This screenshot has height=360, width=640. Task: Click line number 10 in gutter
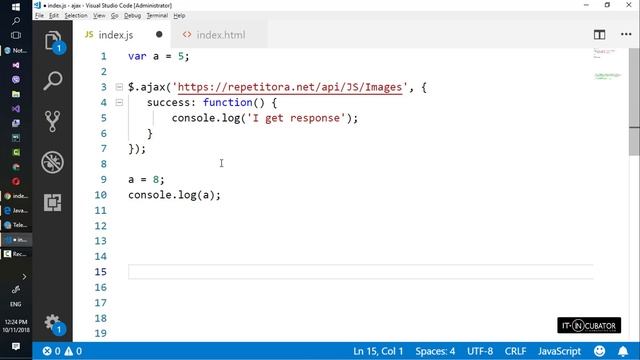tap(100, 195)
